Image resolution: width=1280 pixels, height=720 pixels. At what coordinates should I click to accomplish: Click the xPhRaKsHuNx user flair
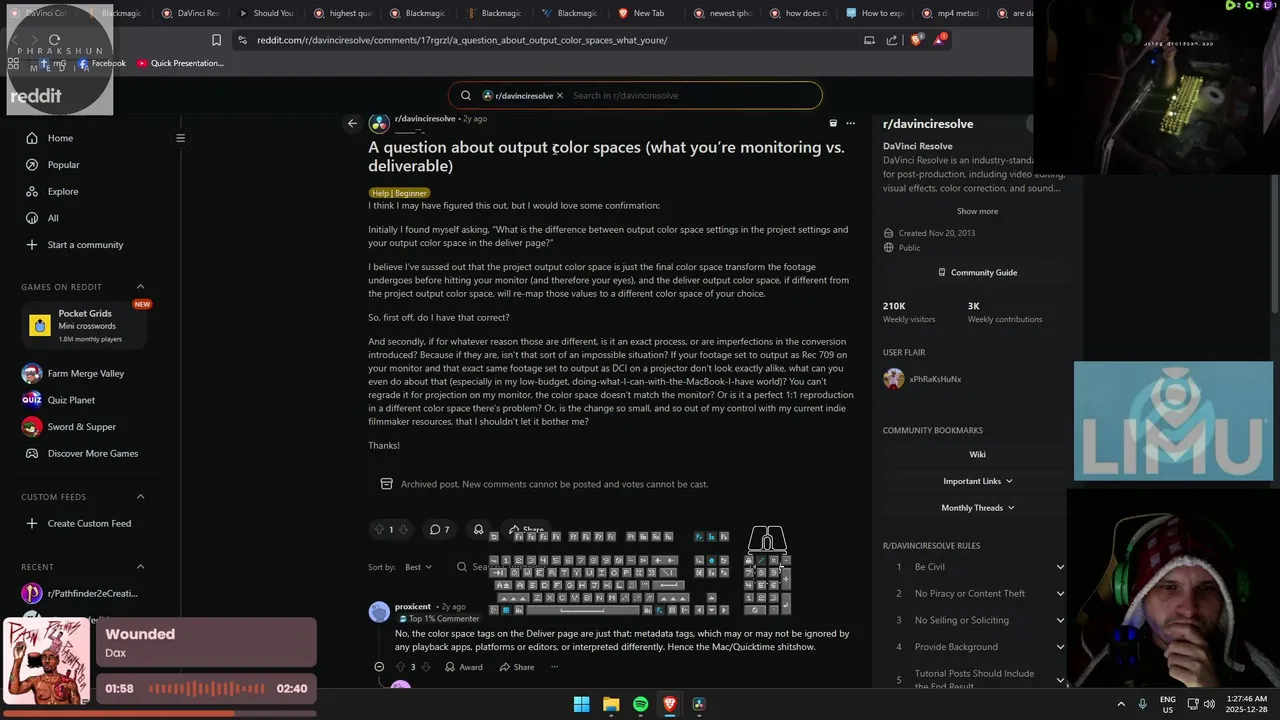point(935,380)
